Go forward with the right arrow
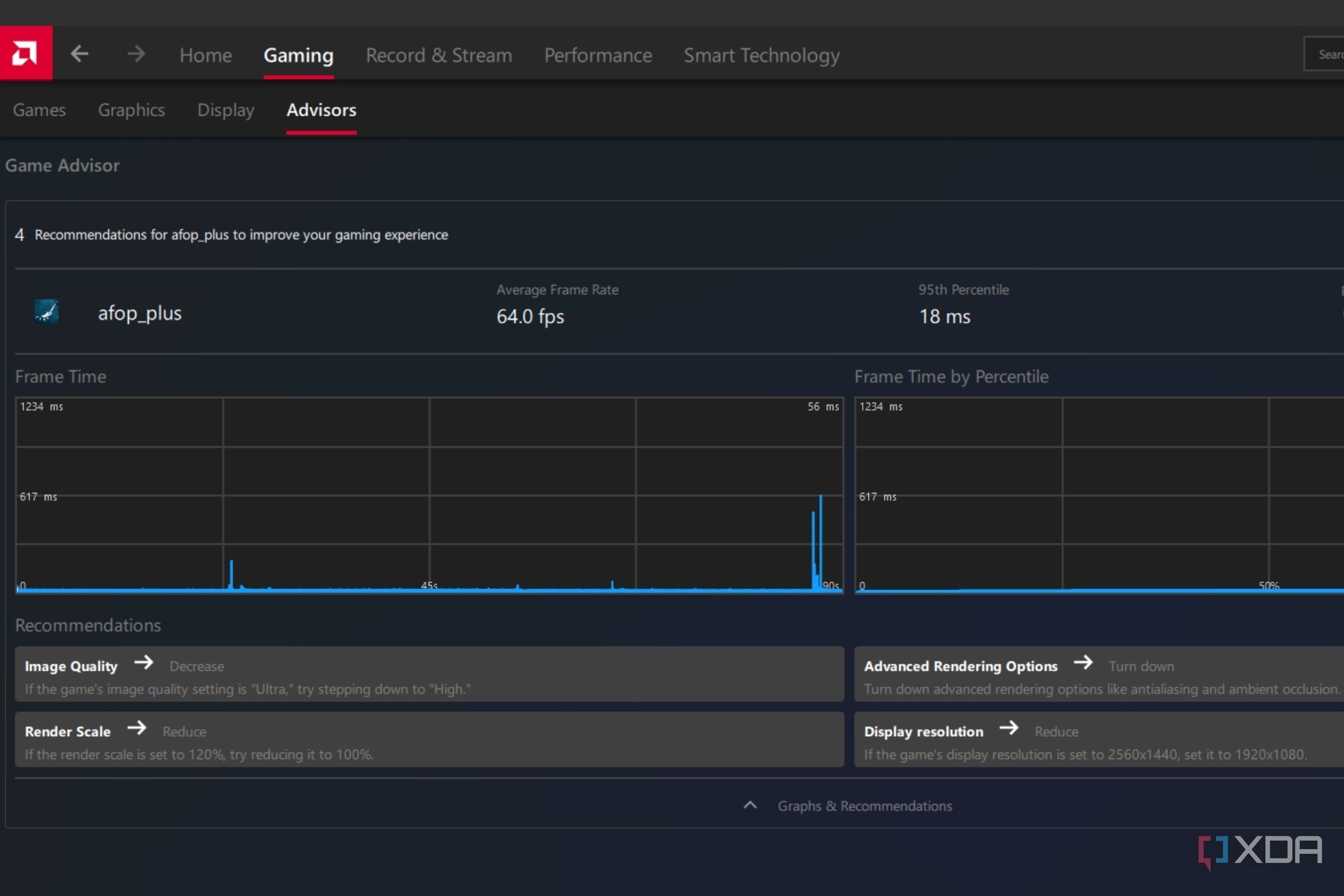This screenshot has width=1344, height=896. (x=136, y=54)
